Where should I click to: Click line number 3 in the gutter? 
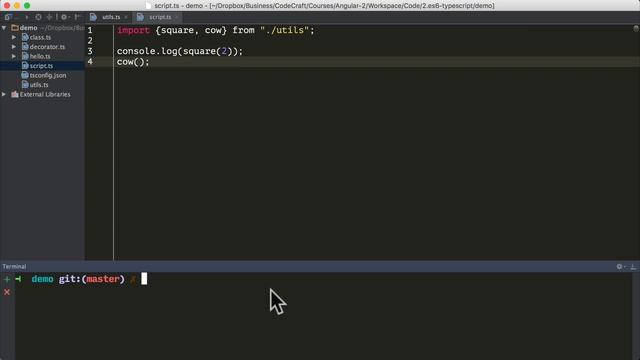pos(90,51)
